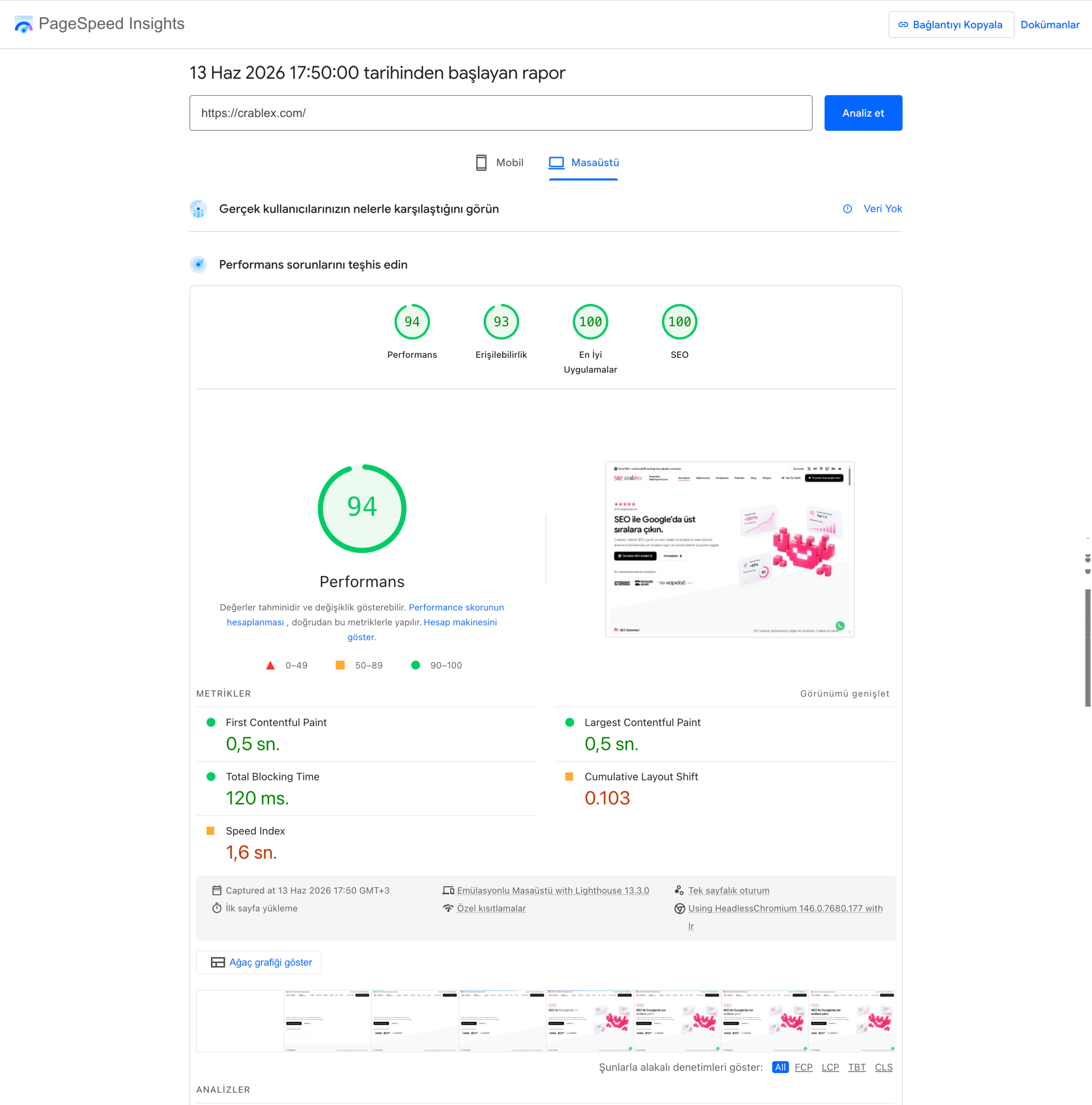Viewport: 1092px width, 1105px height.
Task: Switch to the Mobil tab
Action: pyautogui.click(x=500, y=162)
